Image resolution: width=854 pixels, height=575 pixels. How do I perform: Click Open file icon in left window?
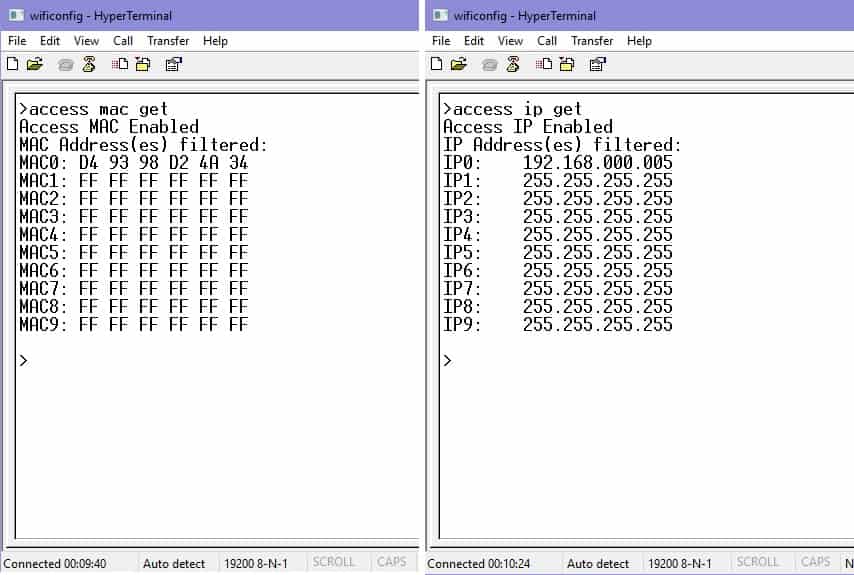tap(35, 64)
